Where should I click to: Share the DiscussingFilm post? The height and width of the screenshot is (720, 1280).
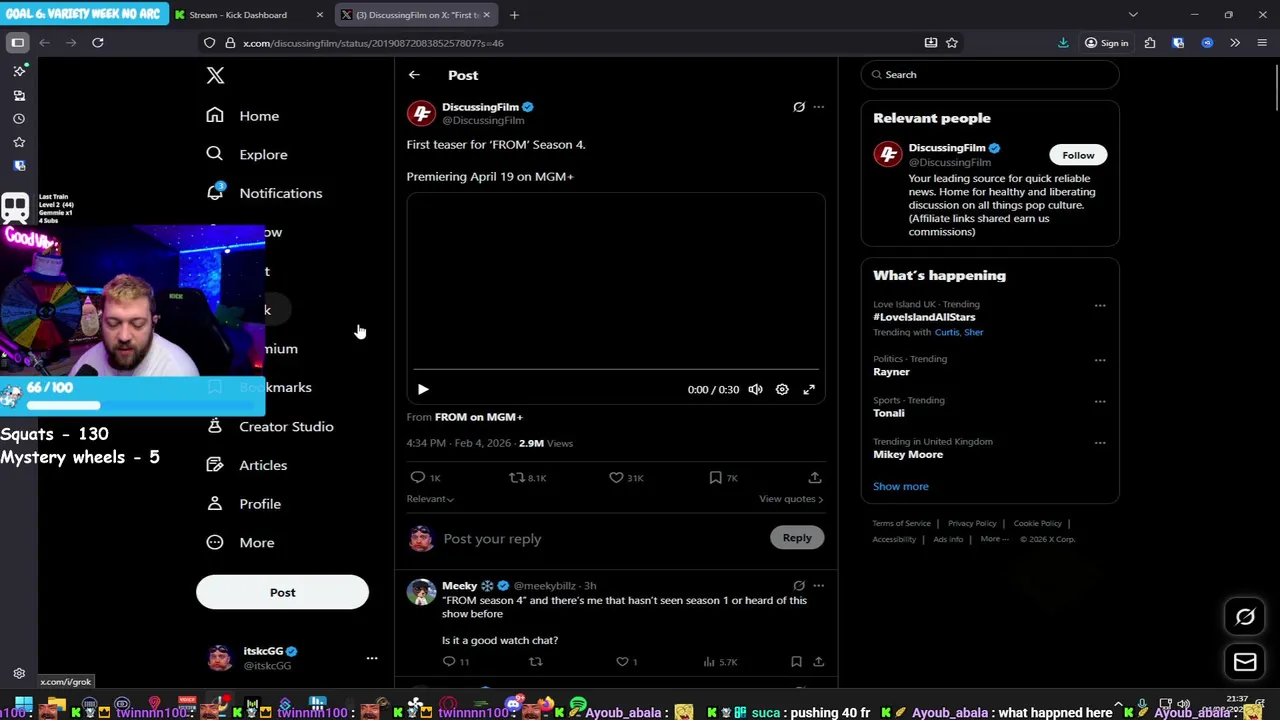[x=815, y=478]
